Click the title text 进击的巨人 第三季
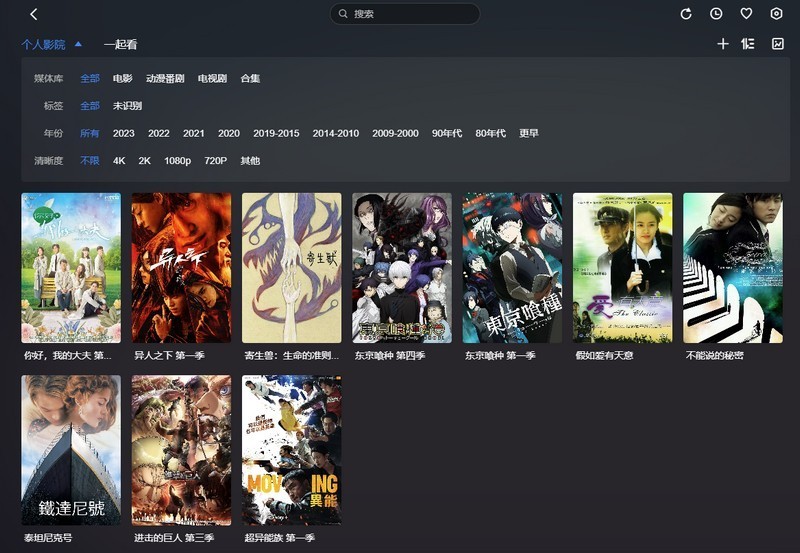The width and height of the screenshot is (800, 553). (174, 538)
